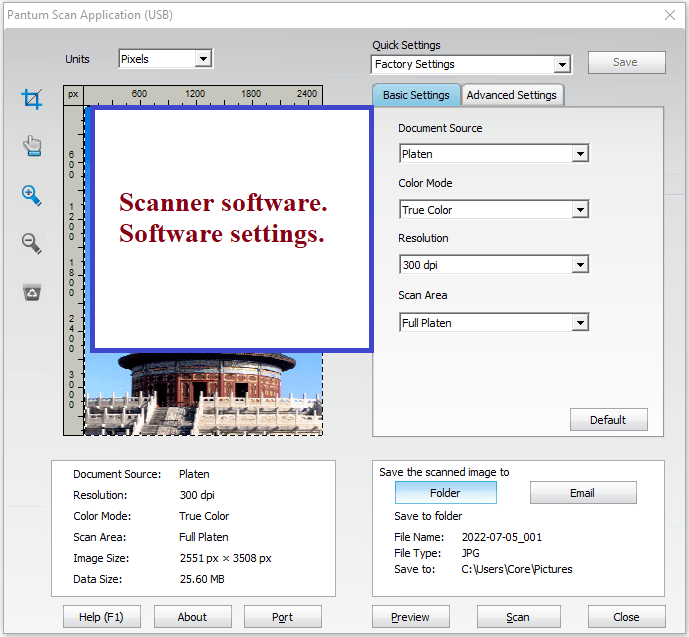Choose Email as save destination
The width and height of the screenshot is (689, 637).
582,493
